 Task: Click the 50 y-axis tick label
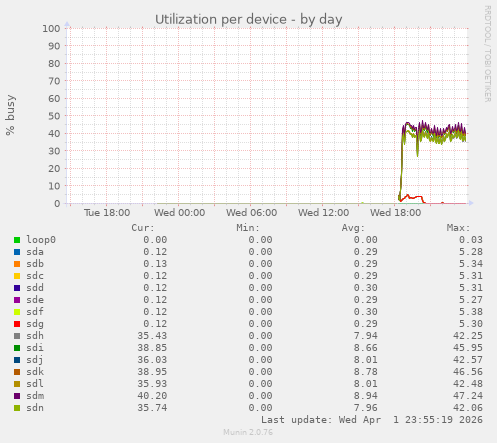(54, 116)
